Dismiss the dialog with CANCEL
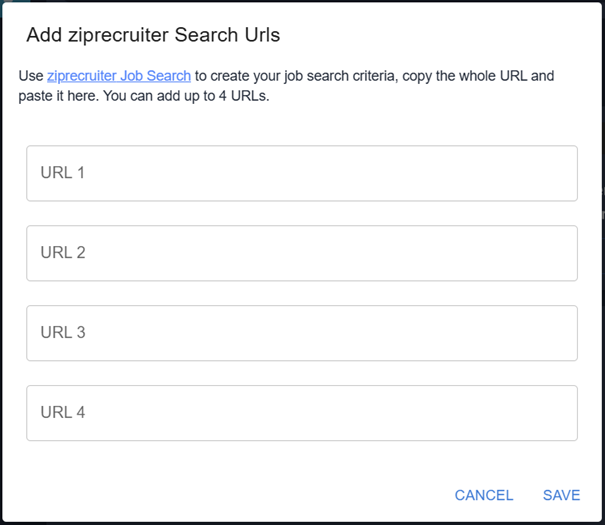605x525 pixels. 484,495
